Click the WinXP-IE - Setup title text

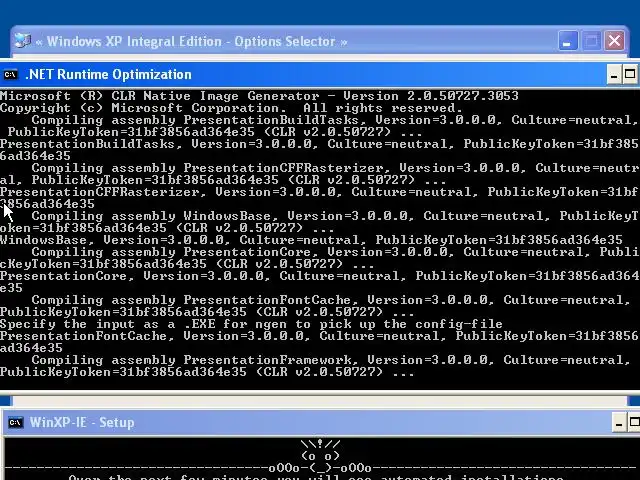coord(82,422)
